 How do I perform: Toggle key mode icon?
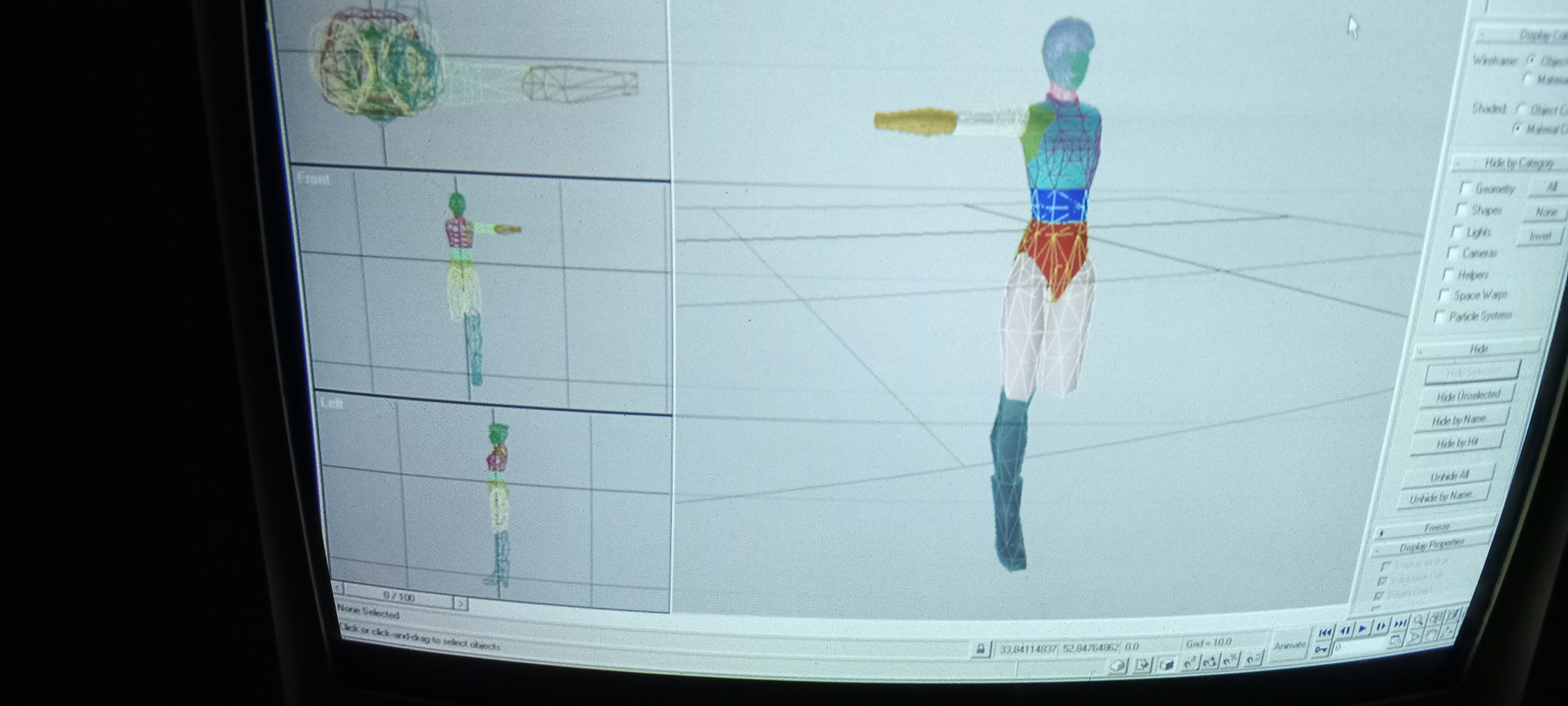pos(1322,650)
